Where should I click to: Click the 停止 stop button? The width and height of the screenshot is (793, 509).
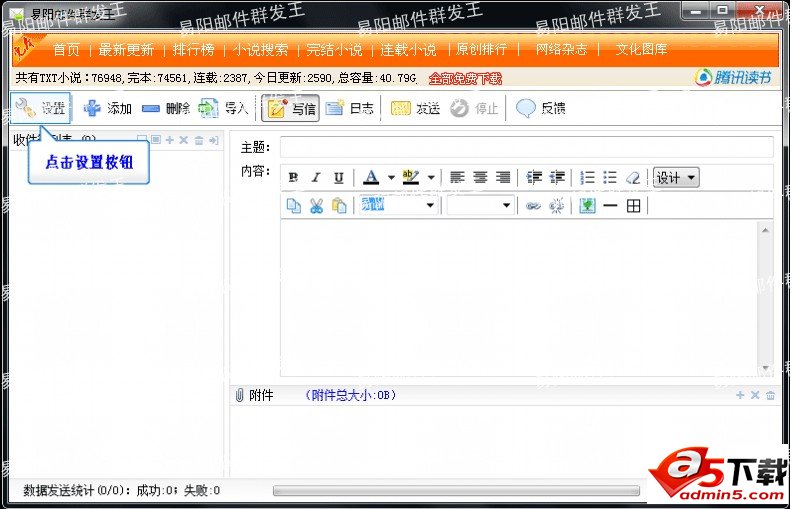pos(474,108)
